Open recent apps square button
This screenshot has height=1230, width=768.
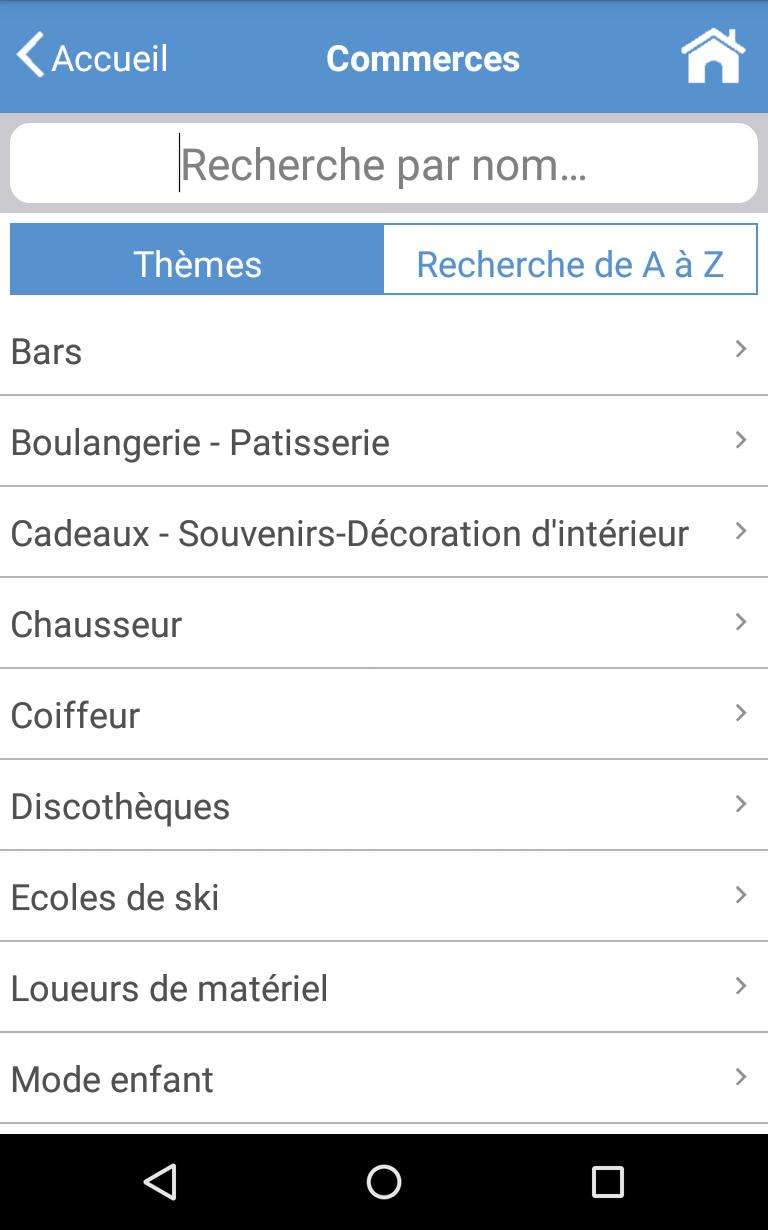coord(607,1182)
